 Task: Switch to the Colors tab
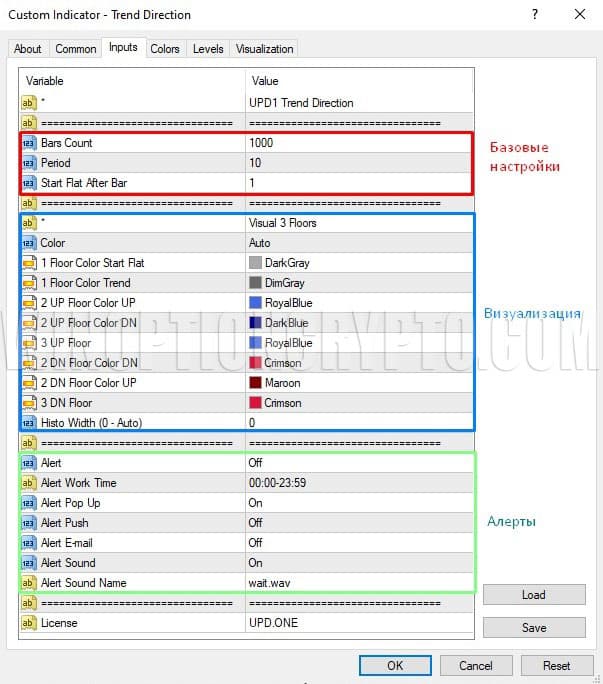(x=165, y=49)
